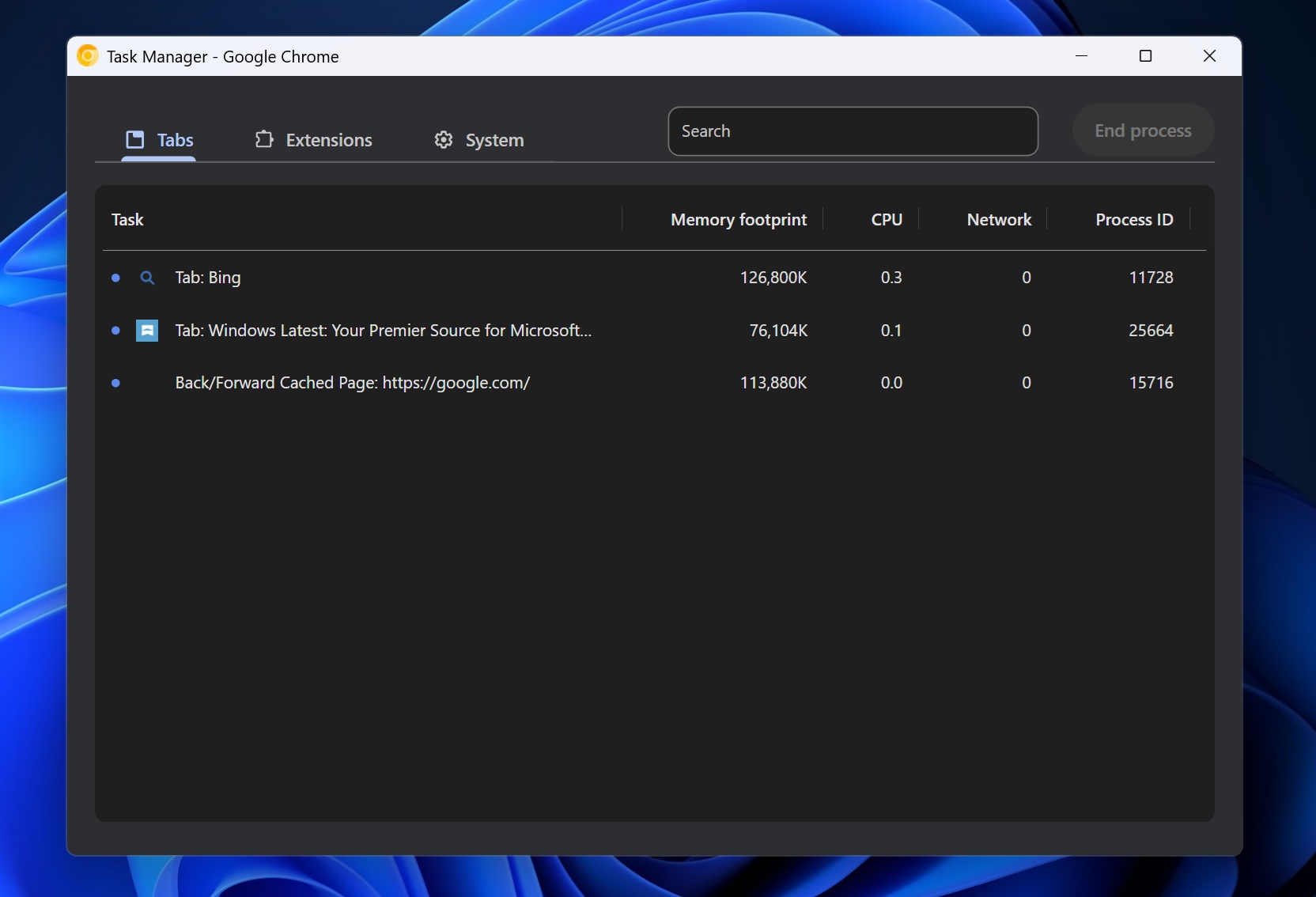
Task: Click the Task column header
Action: point(128,219)
